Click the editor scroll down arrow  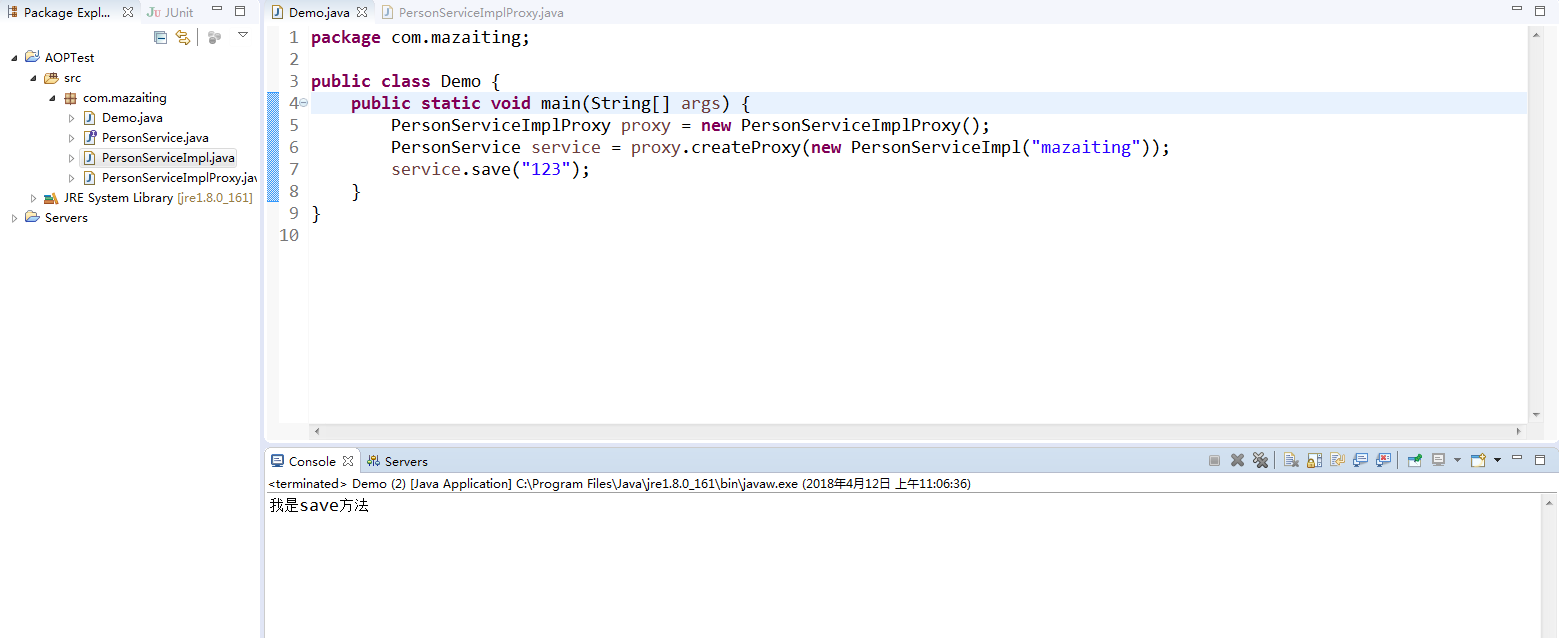pos(1537,415)
